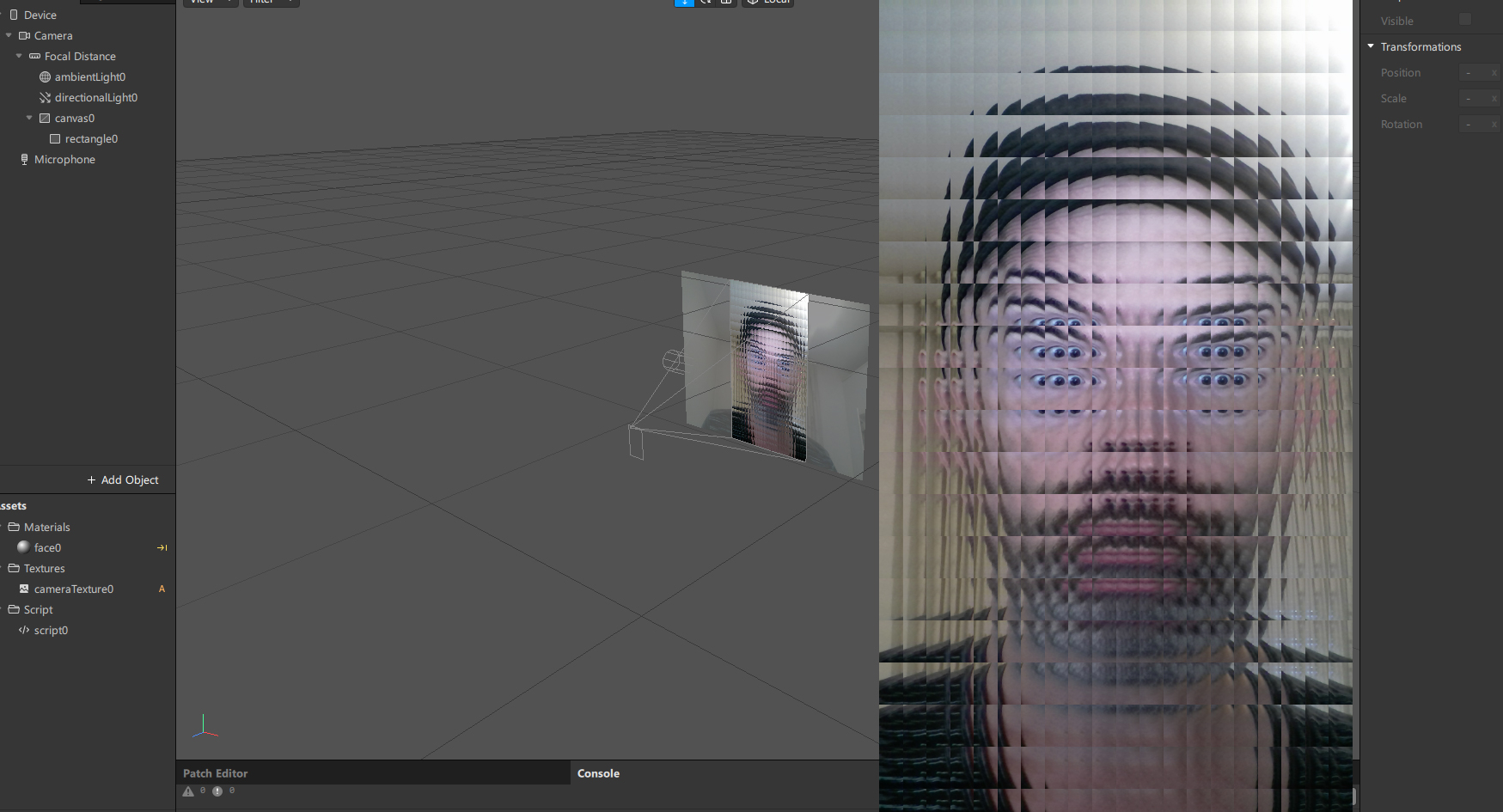Click the warning triangle icon in console bar
This screenshot has width=1503, height=812.
[188, 791]
